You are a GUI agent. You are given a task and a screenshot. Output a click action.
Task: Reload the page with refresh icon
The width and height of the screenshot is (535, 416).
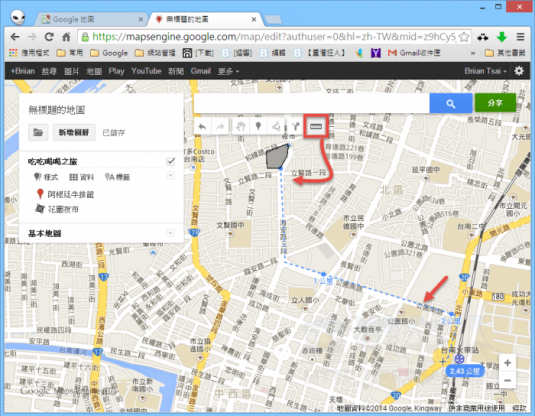pyautogui.click(x=49, y=37)
